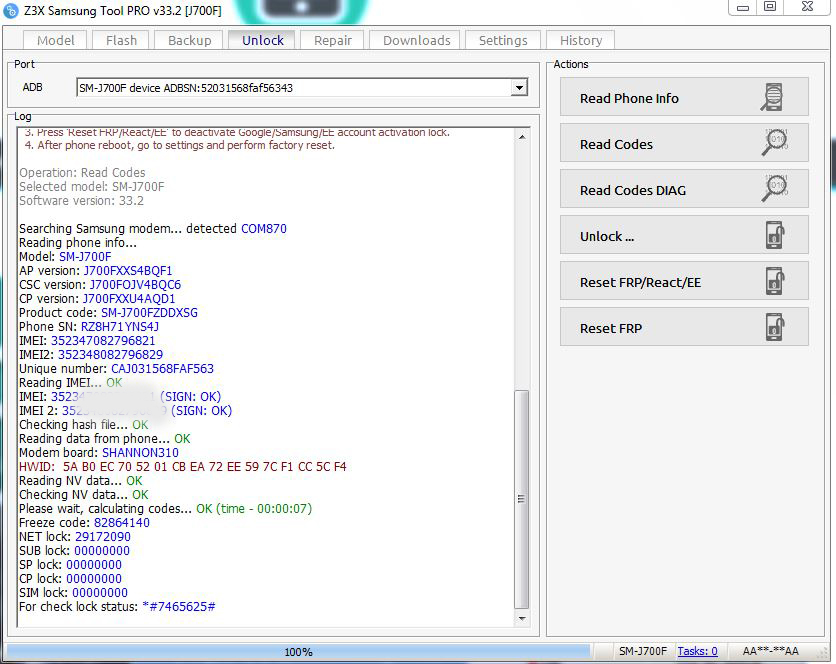Switch to the Flash tab

coord(121,41)
